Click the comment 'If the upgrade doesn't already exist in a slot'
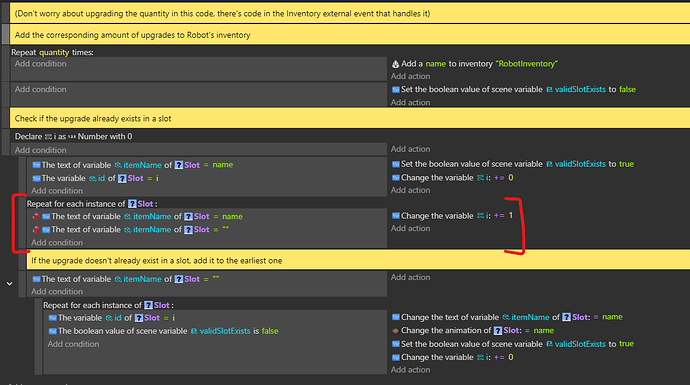Viewport: 690px width, 385px height. click(357, 260)
